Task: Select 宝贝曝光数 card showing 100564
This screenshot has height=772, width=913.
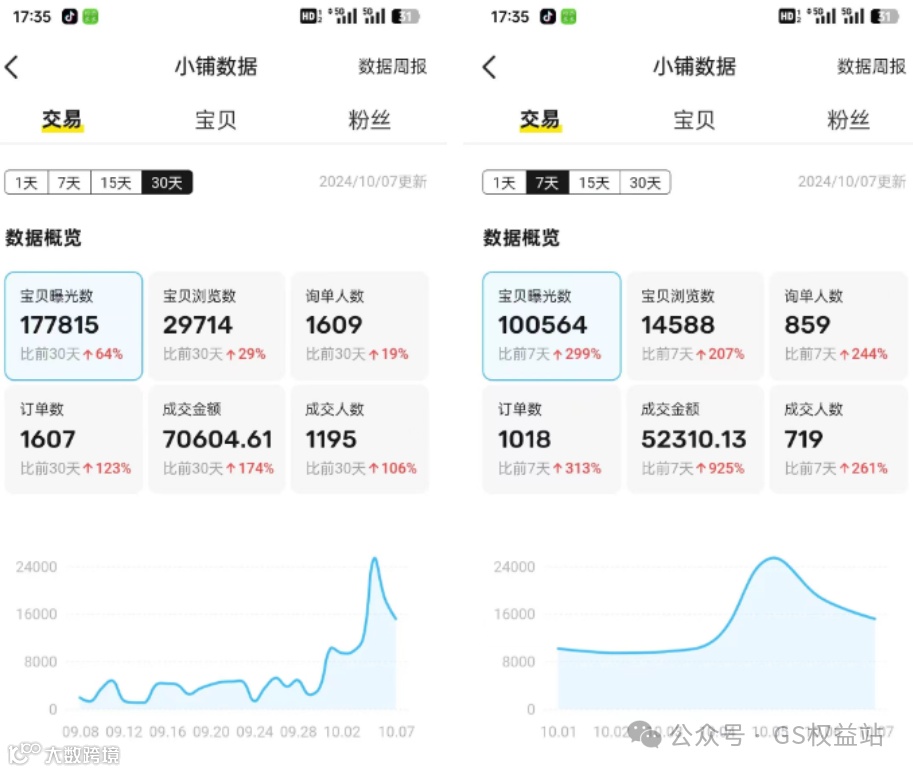Action: point(551,326)
